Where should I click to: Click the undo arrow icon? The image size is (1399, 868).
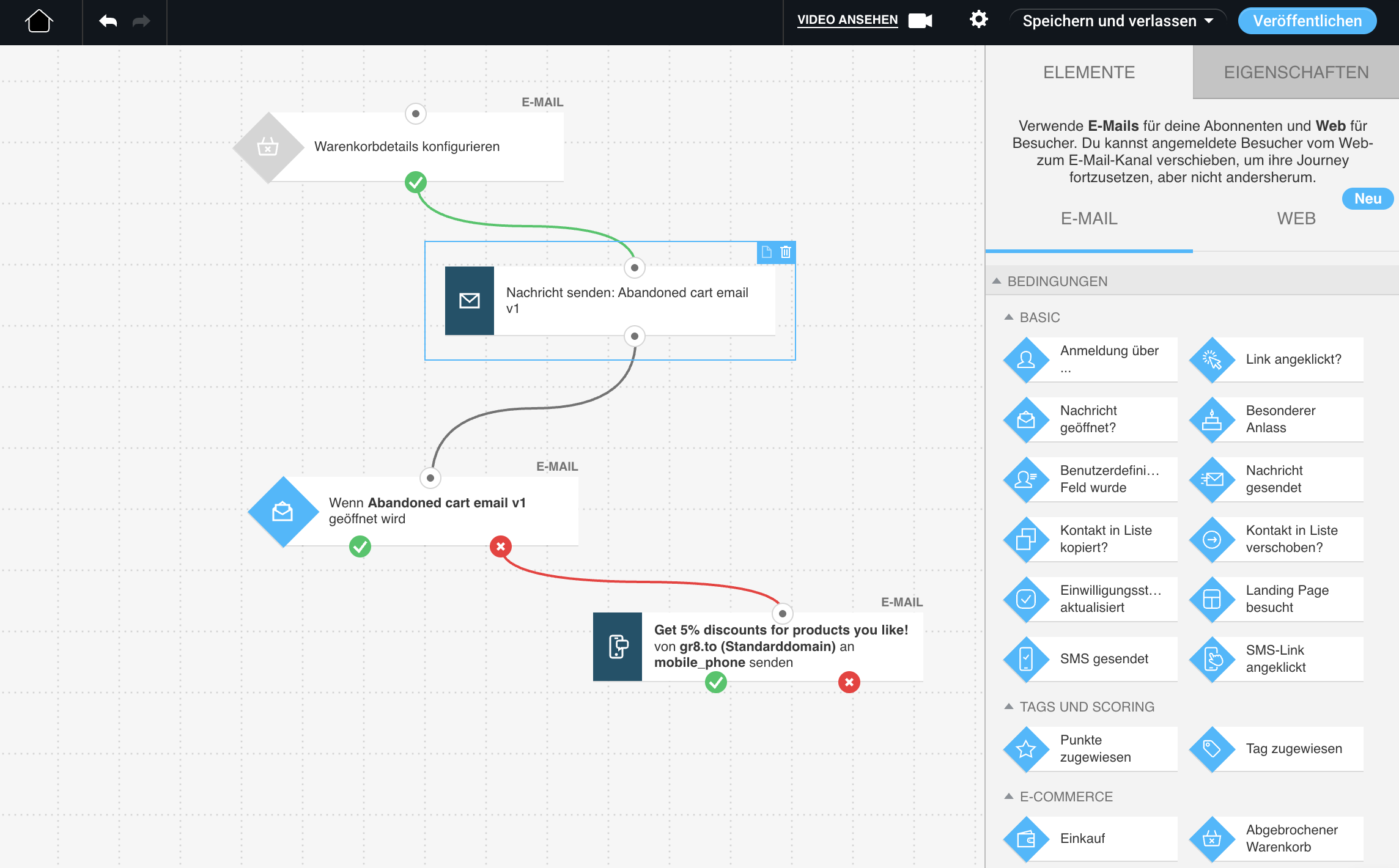(x=108, y=21)
